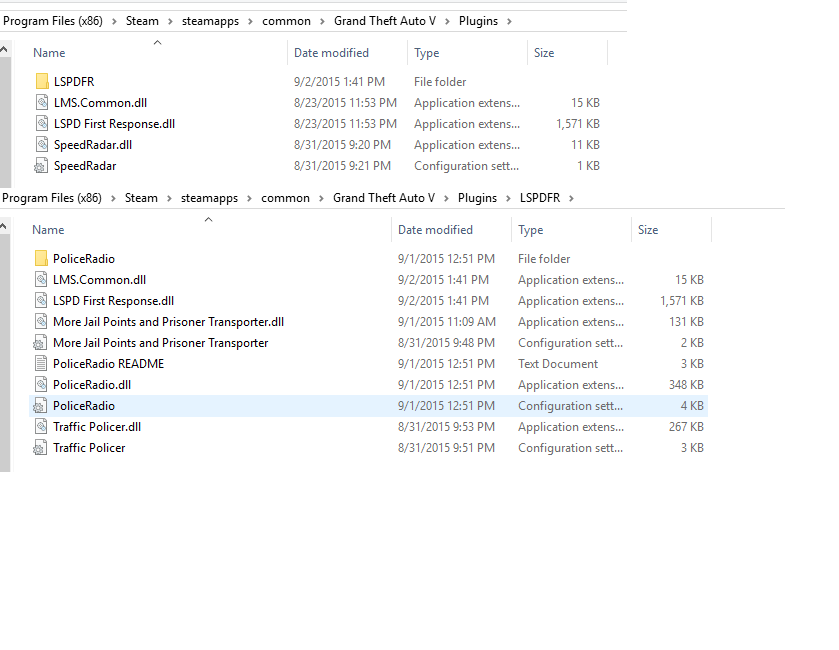Click 8/31/2015 9:48 PM date cell

click(446, 343)
